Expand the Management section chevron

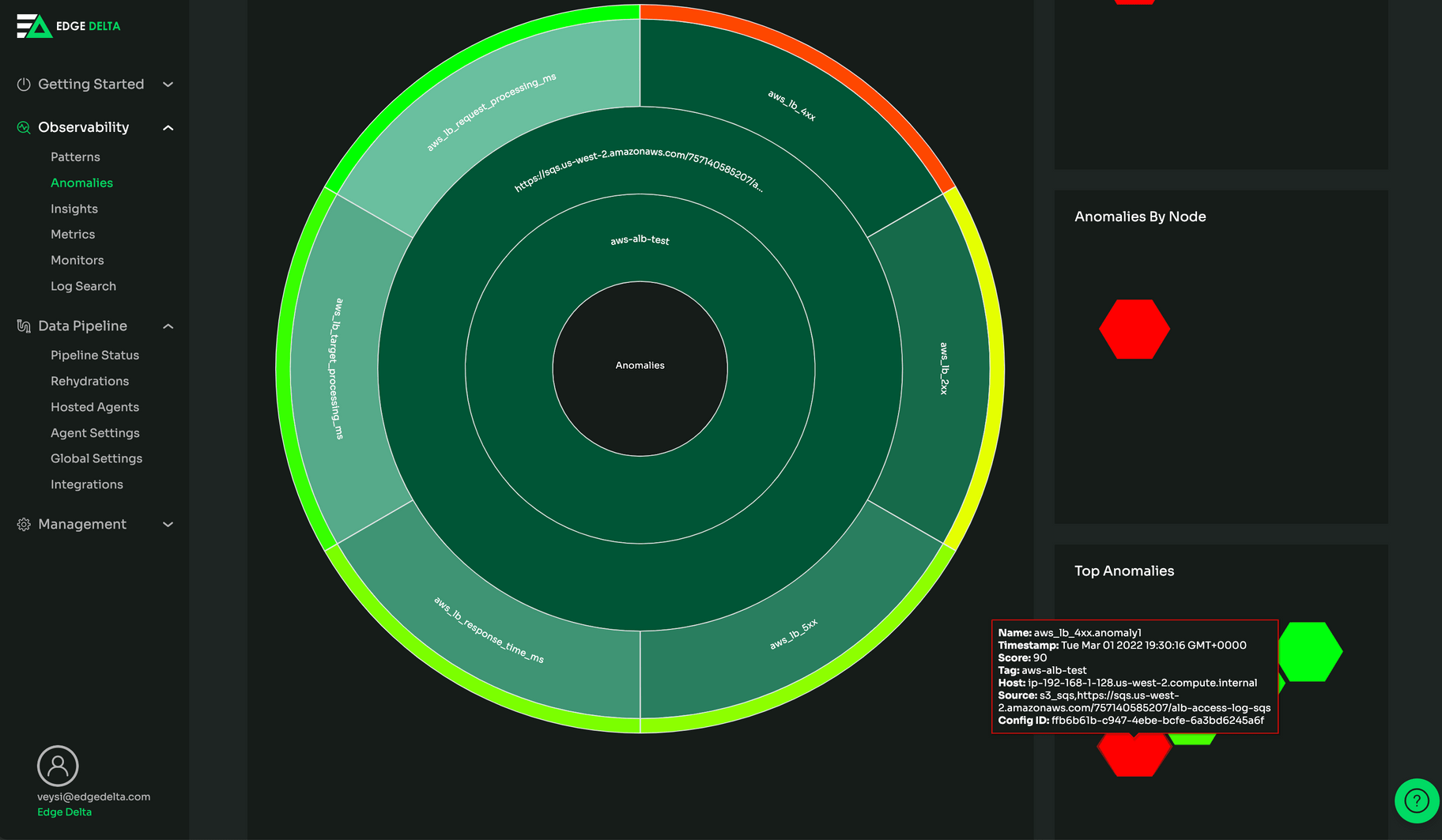pos(168,525)
